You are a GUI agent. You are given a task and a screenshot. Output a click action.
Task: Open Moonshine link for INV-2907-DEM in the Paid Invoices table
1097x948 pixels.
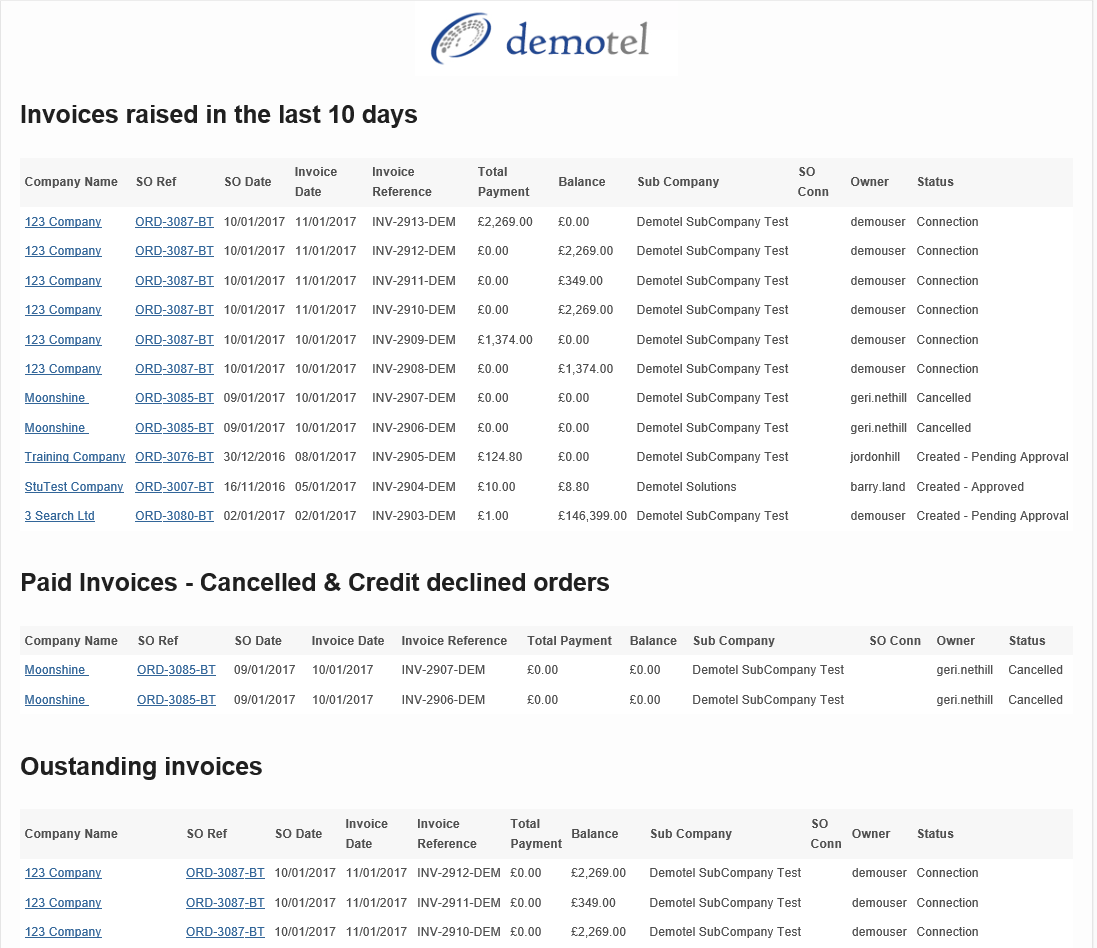pyautogui.click(x=56, y=670)
